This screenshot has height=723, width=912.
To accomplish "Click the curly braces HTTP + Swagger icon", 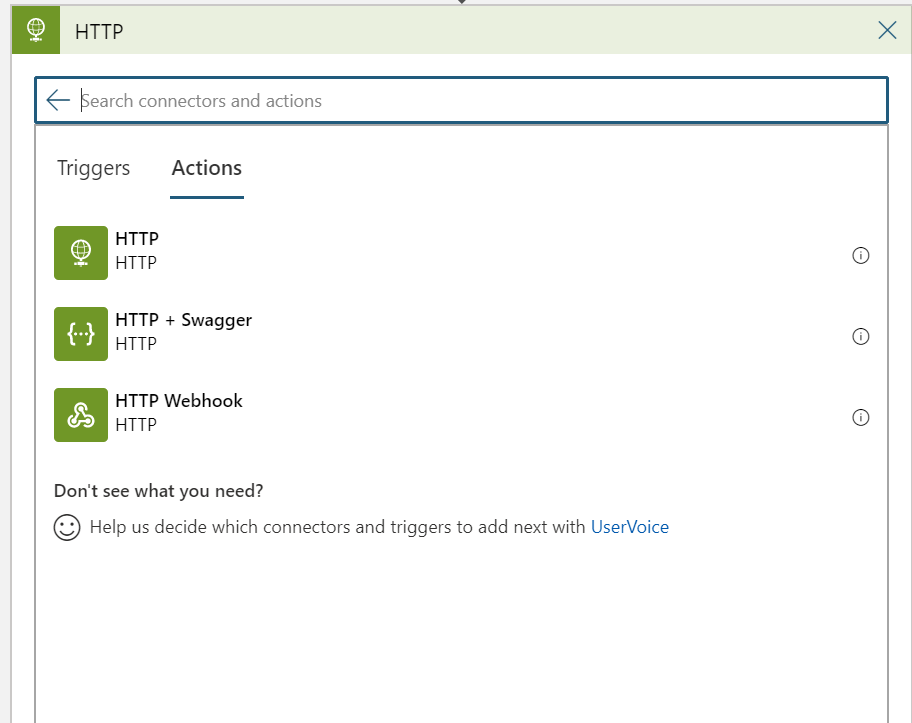I will (81, 333).
